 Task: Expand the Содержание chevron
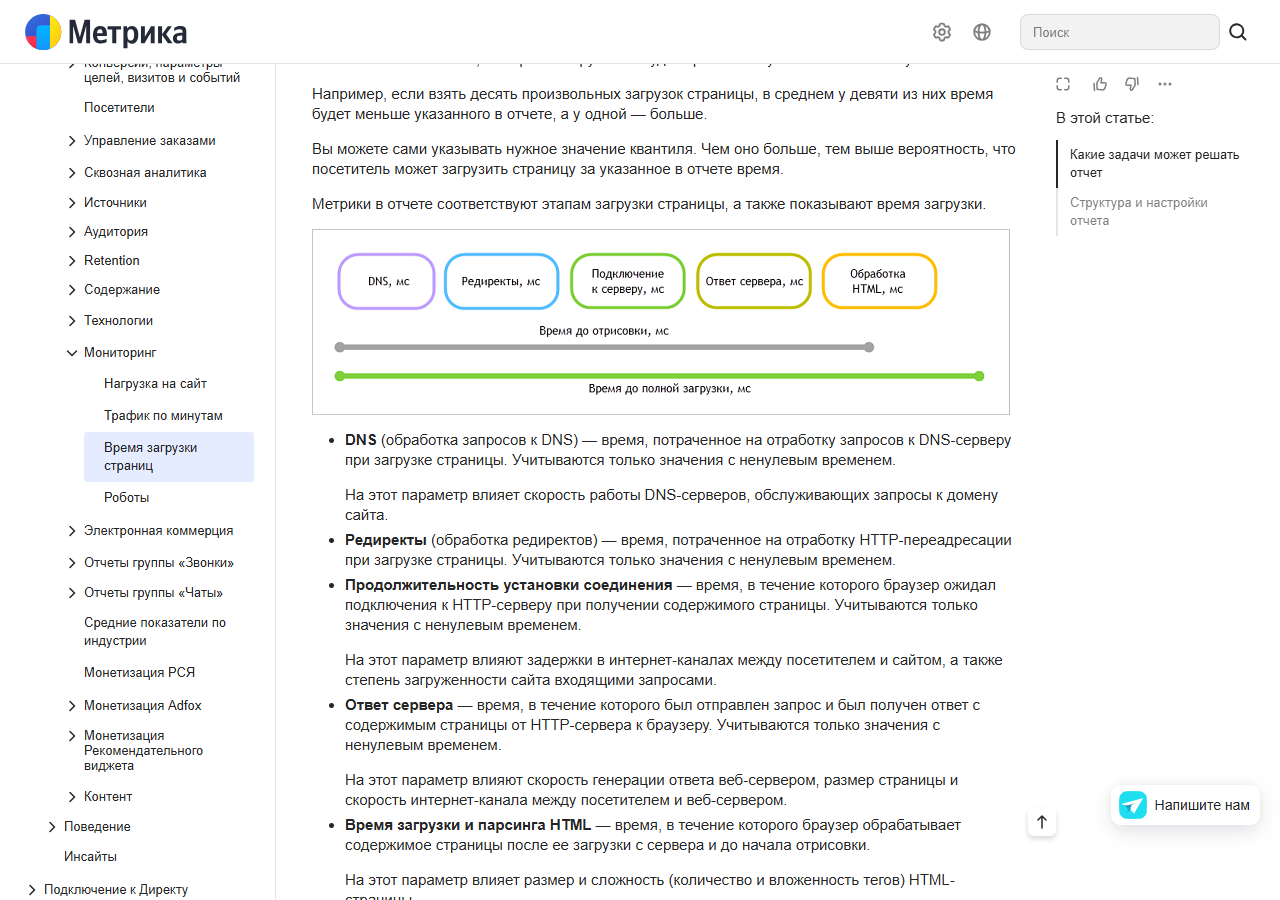point(72,290)
